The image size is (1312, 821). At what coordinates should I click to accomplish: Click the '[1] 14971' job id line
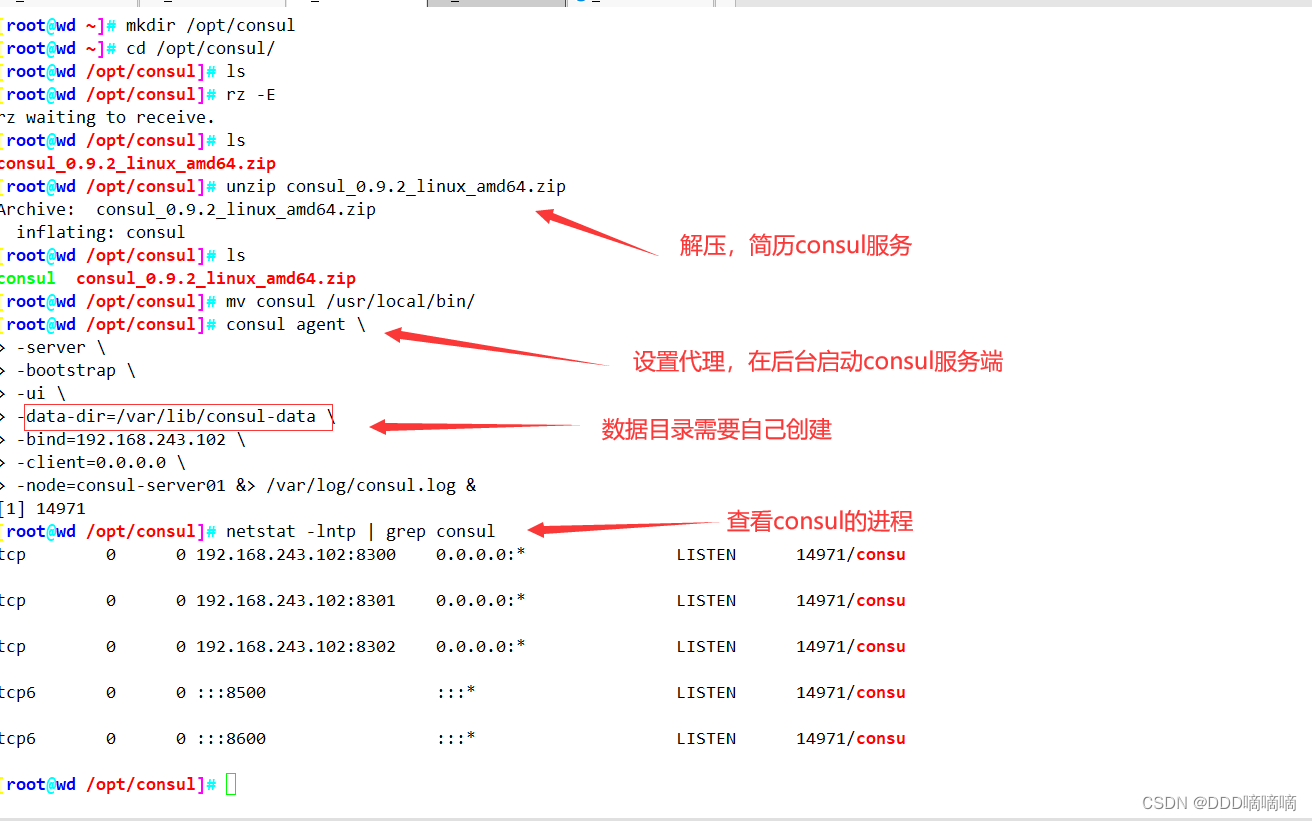point(43,508)
